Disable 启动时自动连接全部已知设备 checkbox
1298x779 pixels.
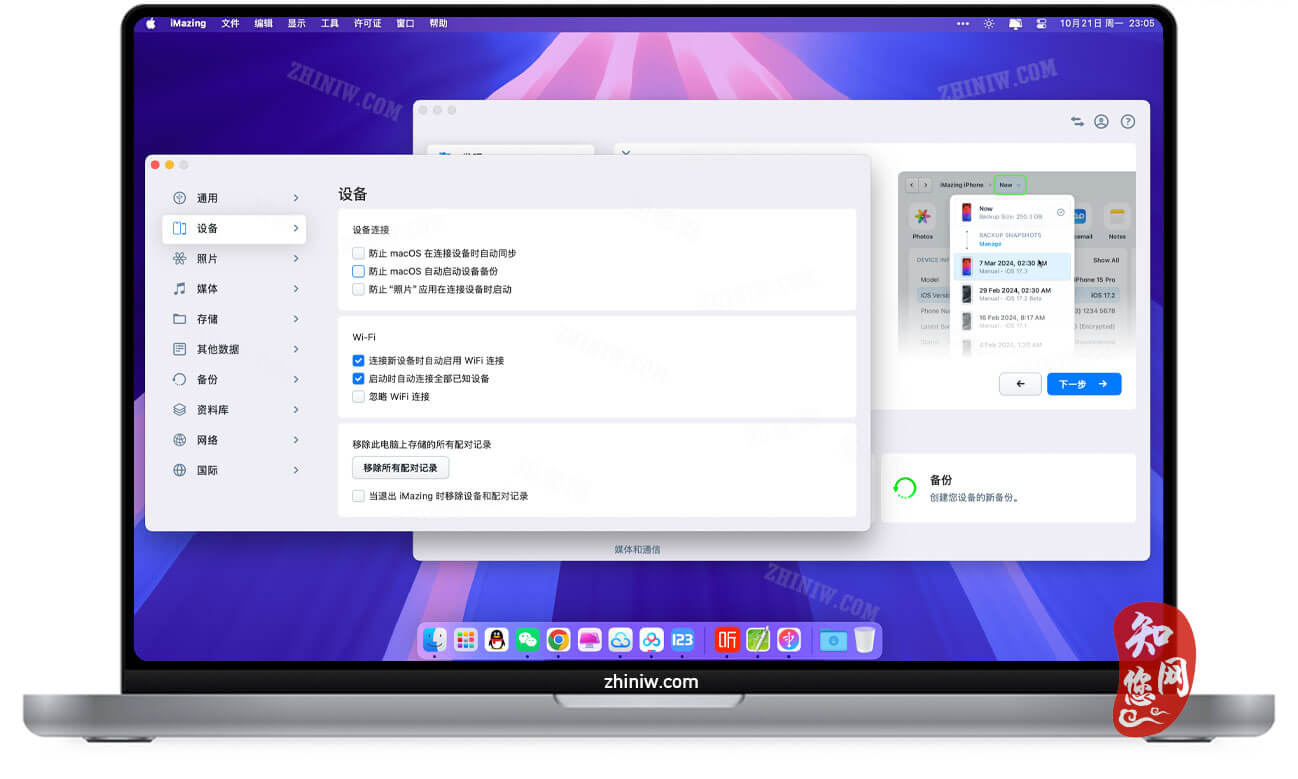coord(359,378)
